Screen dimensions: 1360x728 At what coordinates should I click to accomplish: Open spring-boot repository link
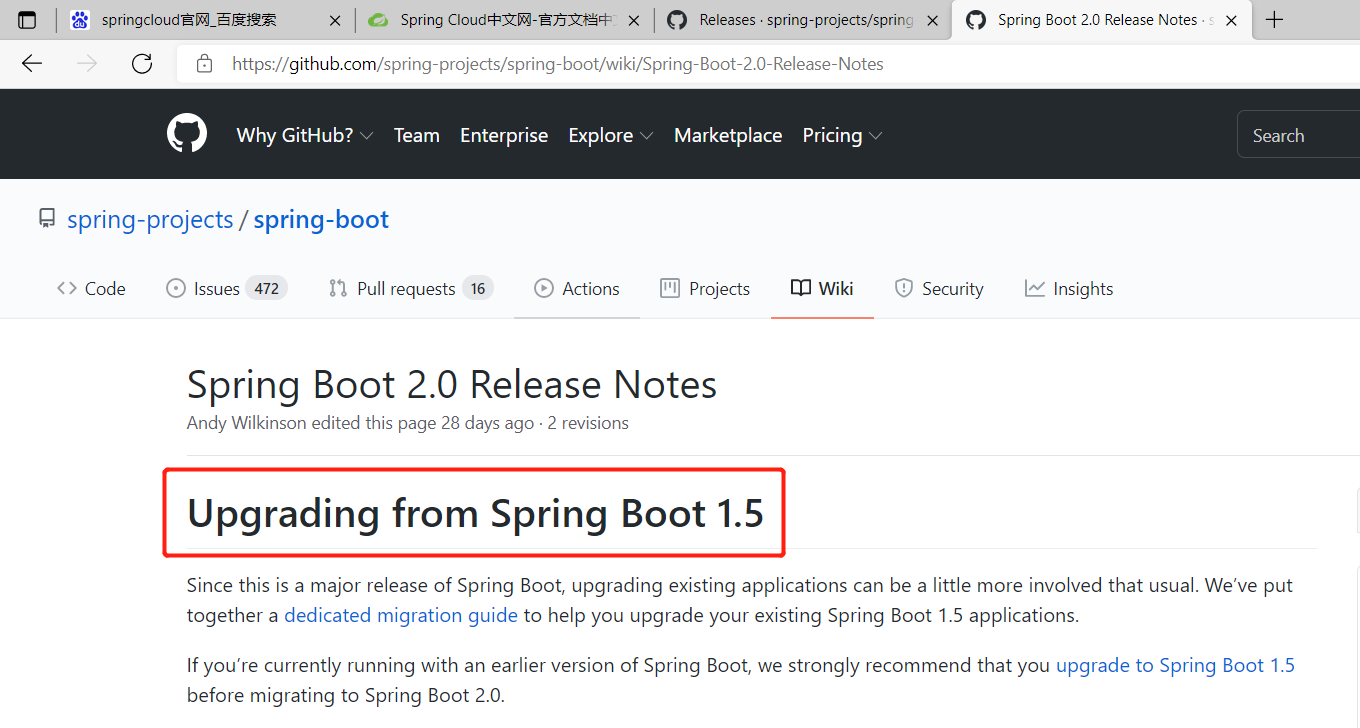[x=321, y=219]
